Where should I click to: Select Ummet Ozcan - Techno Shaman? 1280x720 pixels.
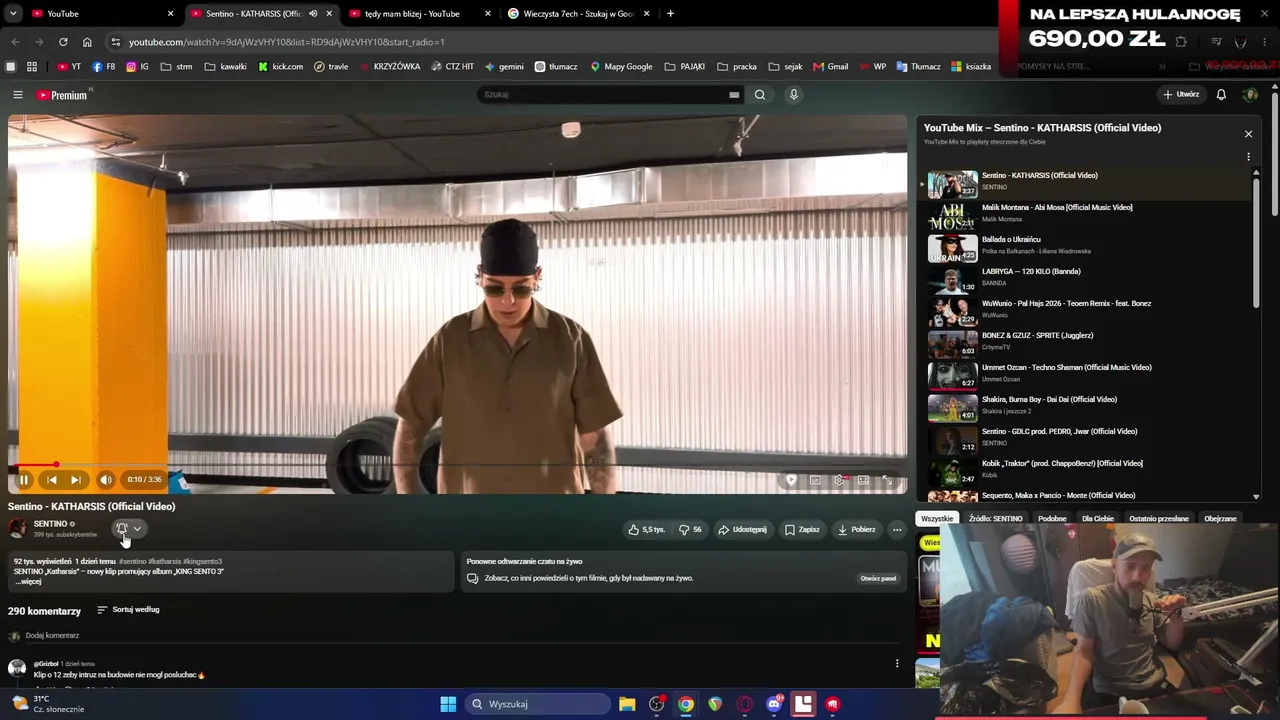[x=1086, y=376]
